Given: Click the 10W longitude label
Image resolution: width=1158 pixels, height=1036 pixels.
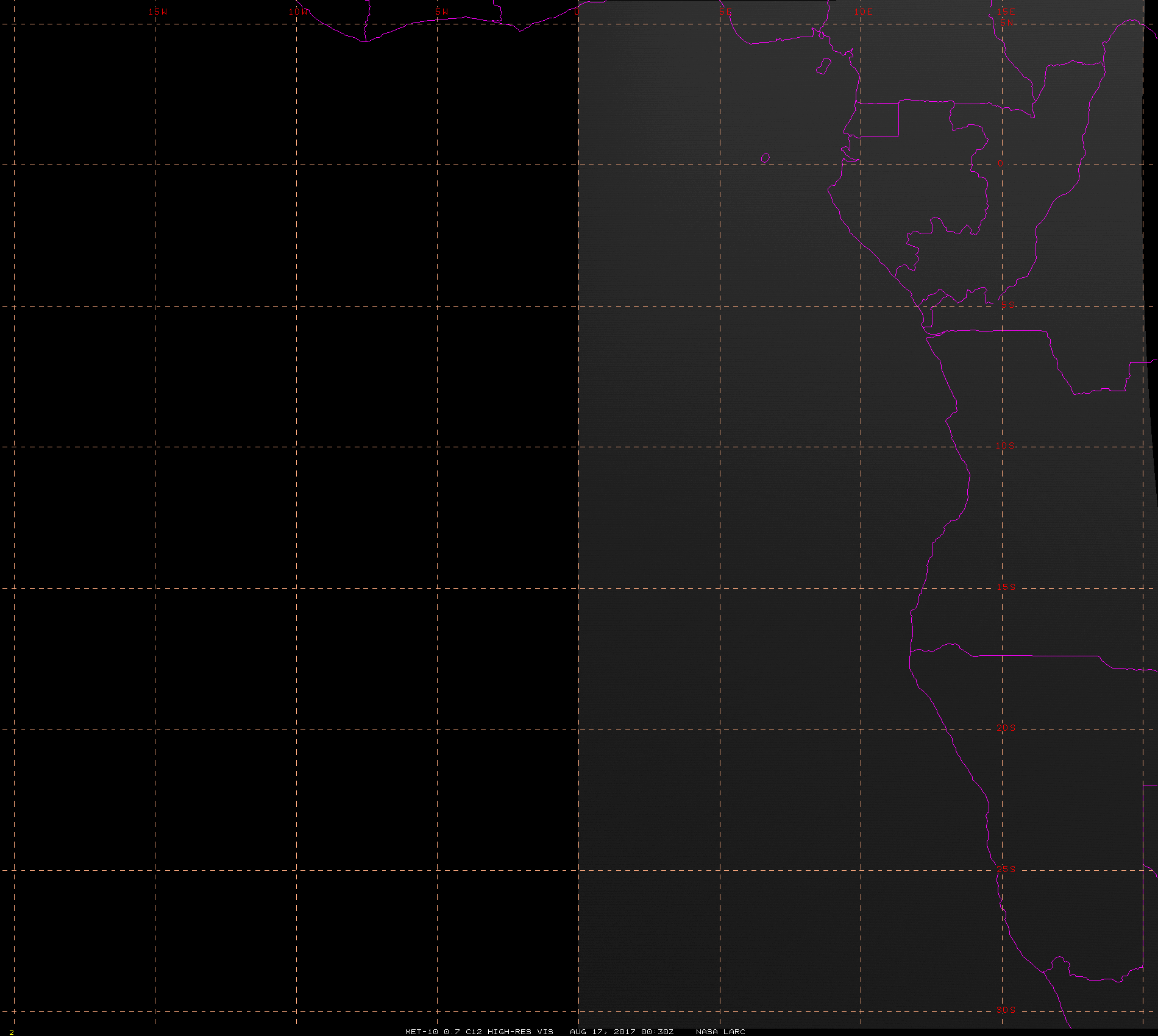Looking at the screenshot, I should [x=299, y=12].
